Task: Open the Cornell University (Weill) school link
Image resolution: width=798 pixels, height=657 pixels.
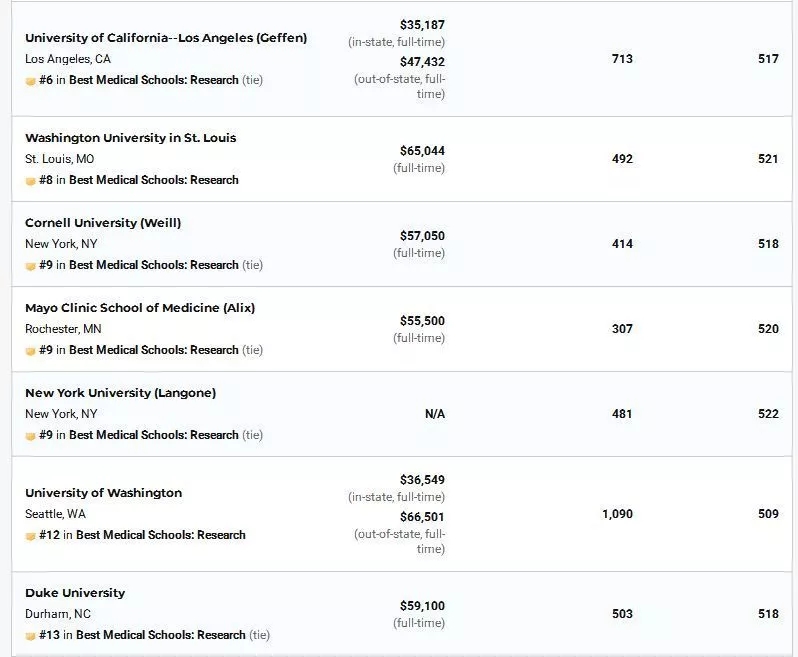Action: 103,223
